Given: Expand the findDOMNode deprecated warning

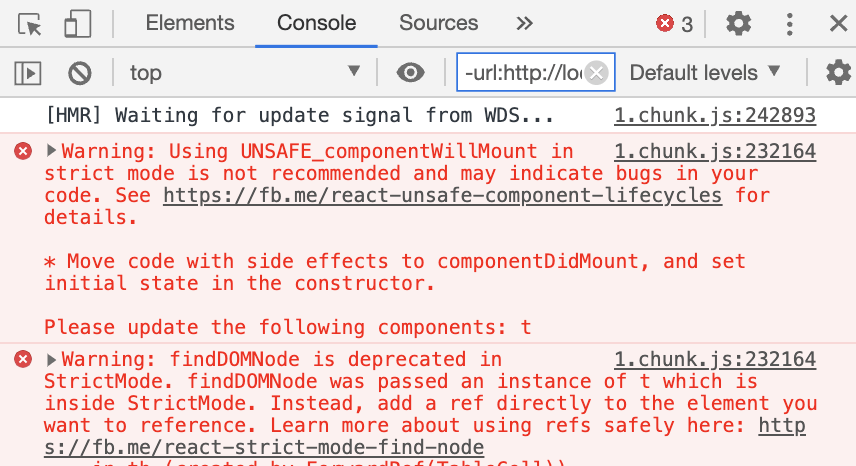Looking at the screenshot, I should tap(53, 360).
